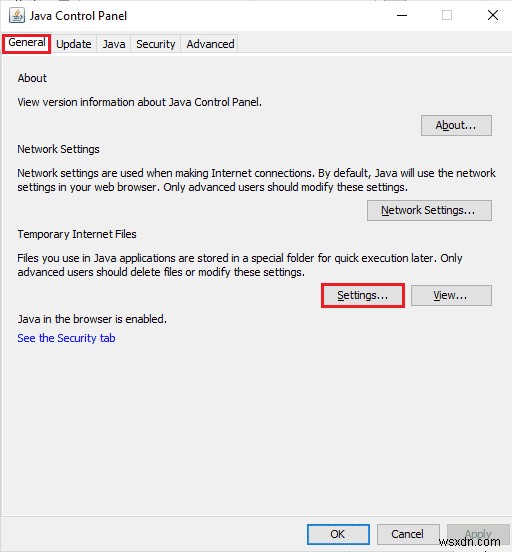
Task: Switch to the Security tab
Action: pos(156,44)
